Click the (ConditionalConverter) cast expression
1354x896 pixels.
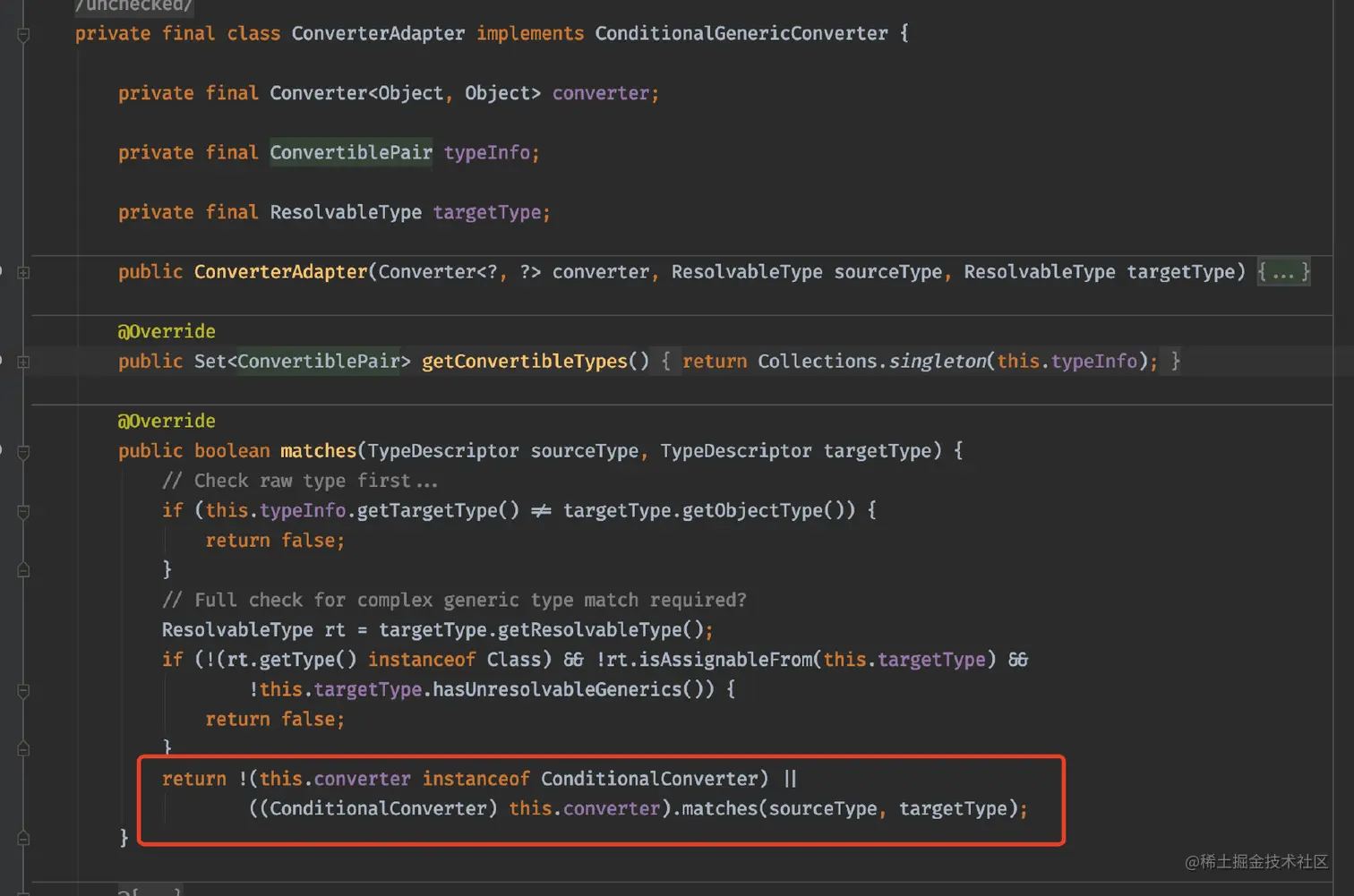click(x=379, y=809)
